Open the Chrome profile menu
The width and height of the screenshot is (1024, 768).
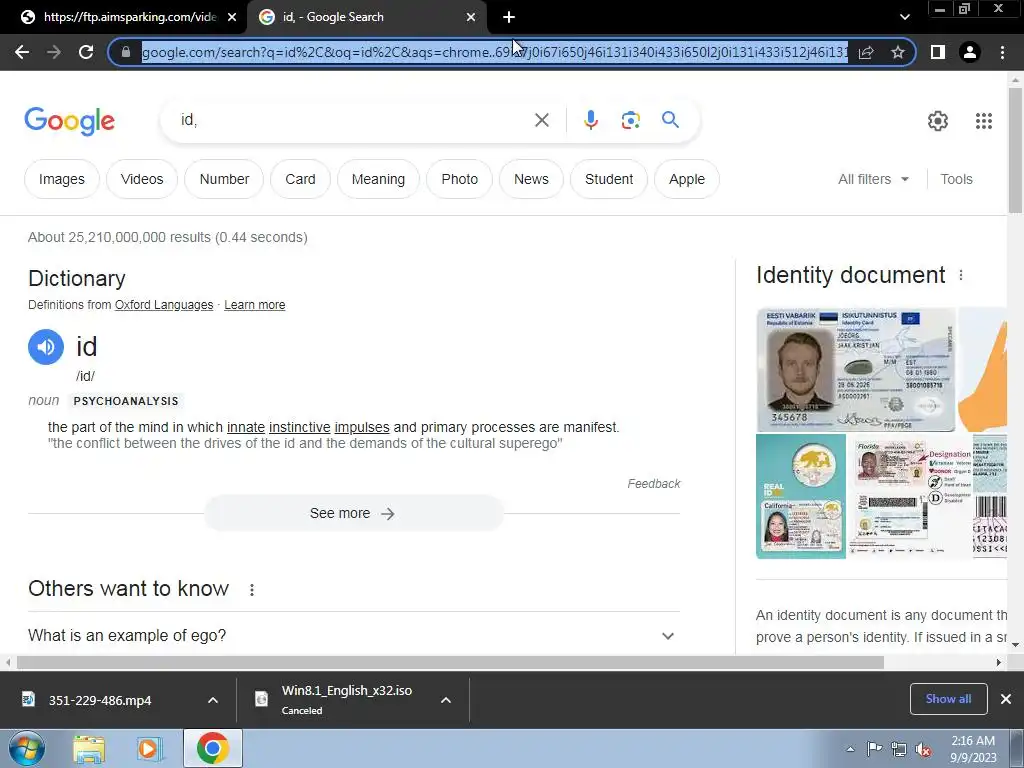point(970,52)
